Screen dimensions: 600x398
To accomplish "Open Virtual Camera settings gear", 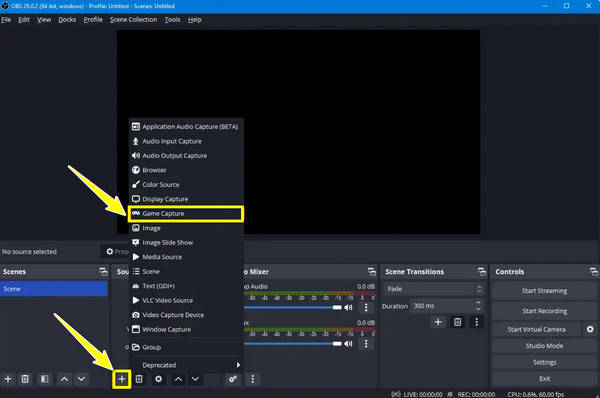I will click(x=590, y=329).
